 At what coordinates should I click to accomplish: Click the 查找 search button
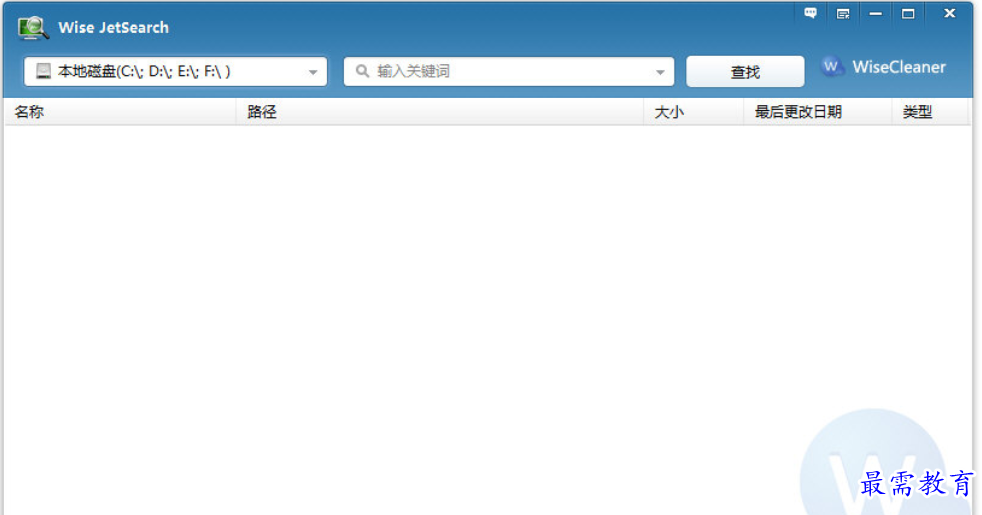coord(745,71)
